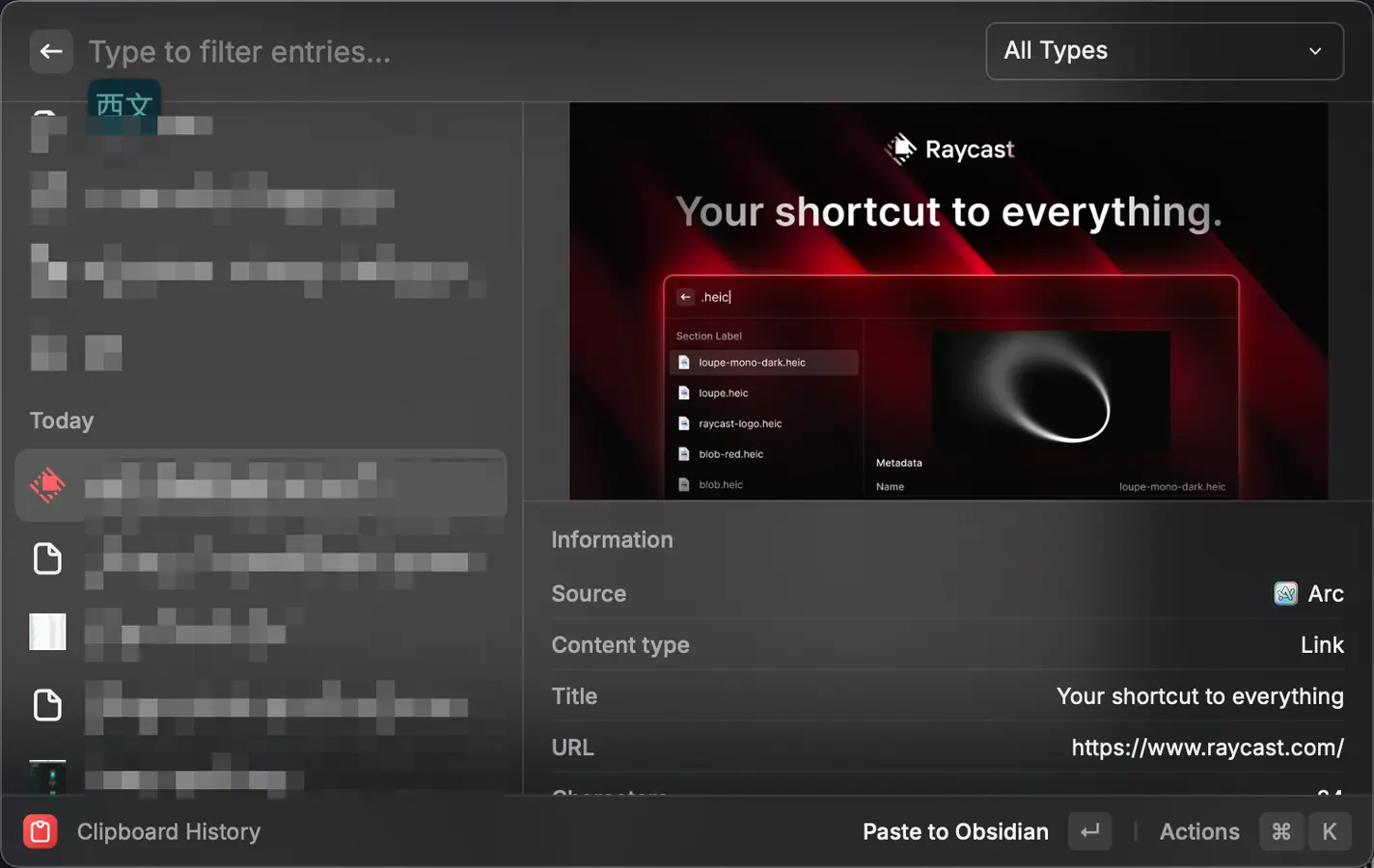Click the back arrow button
Viewport: 1374px width, 868px height.
[x=51, y=51]
